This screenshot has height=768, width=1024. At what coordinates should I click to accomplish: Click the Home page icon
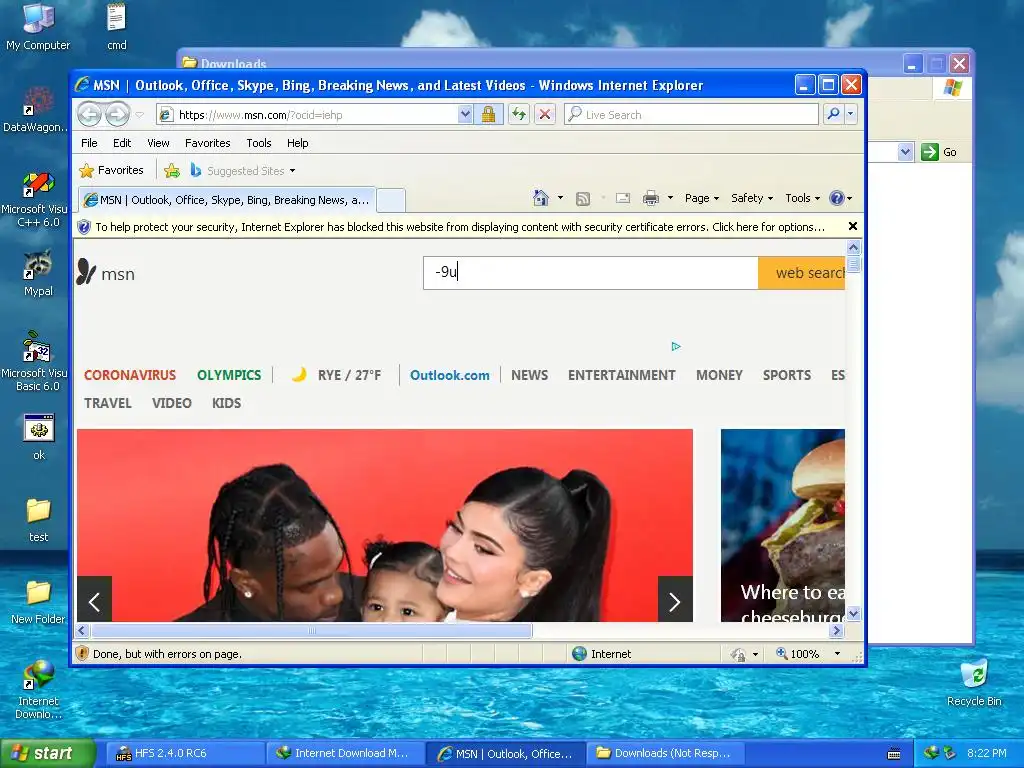click(x=541, y=198)
